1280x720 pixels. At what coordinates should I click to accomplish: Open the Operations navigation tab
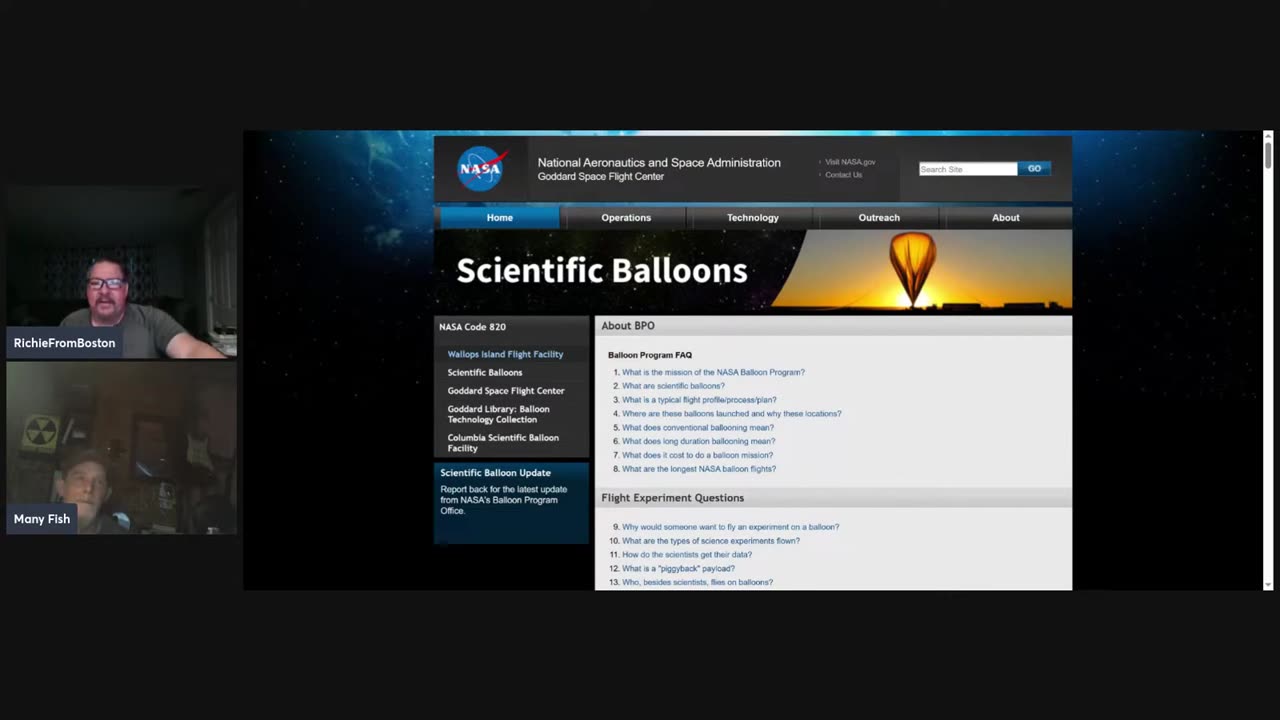(626, 218)
